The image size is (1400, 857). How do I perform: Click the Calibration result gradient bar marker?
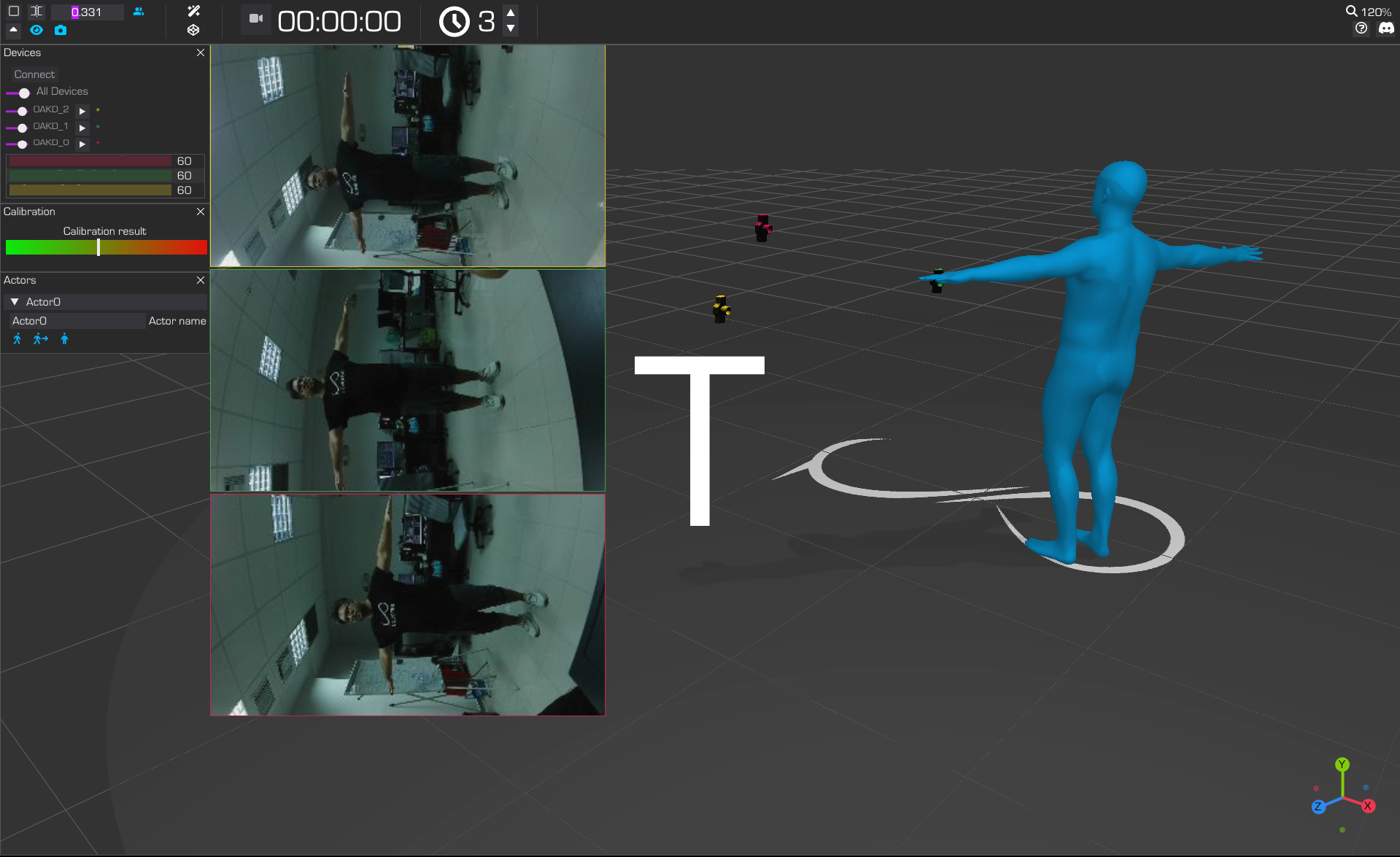[x=98, y=247]
